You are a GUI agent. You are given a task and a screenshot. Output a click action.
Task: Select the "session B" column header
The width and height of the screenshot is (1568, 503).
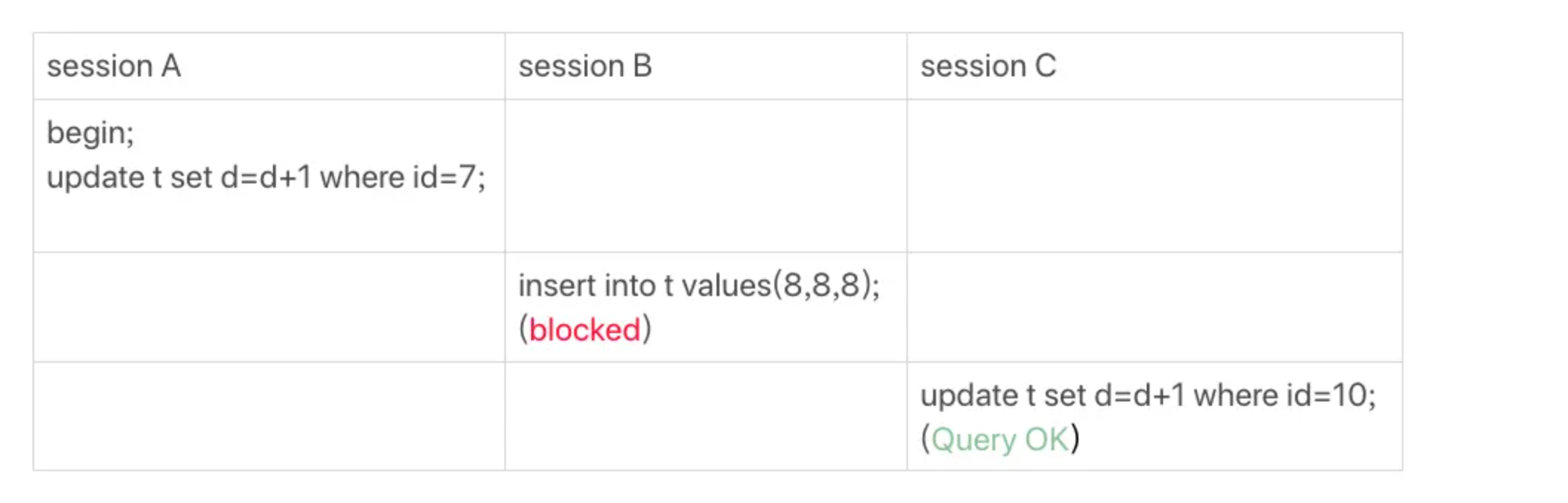coord(584,67)
